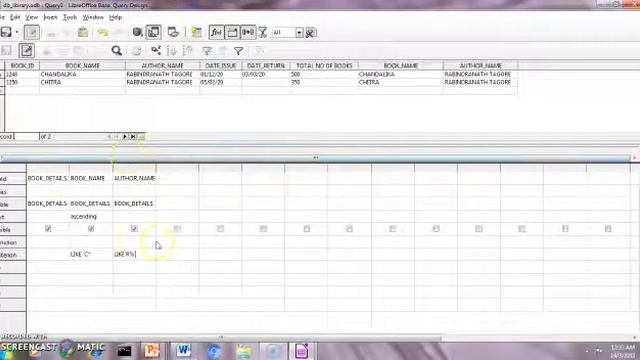Toggle Edit Data in record toolbar

point(27,51)
